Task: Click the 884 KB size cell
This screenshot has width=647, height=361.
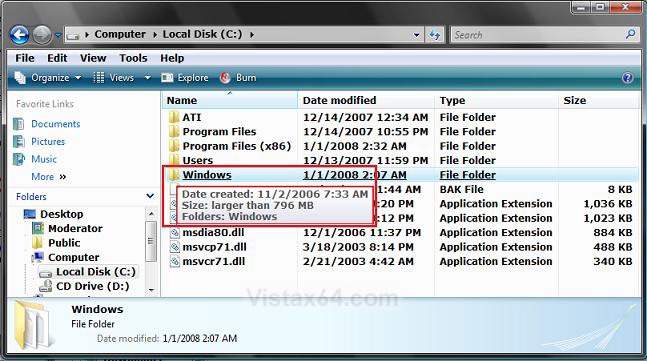Action: (613, 233)
